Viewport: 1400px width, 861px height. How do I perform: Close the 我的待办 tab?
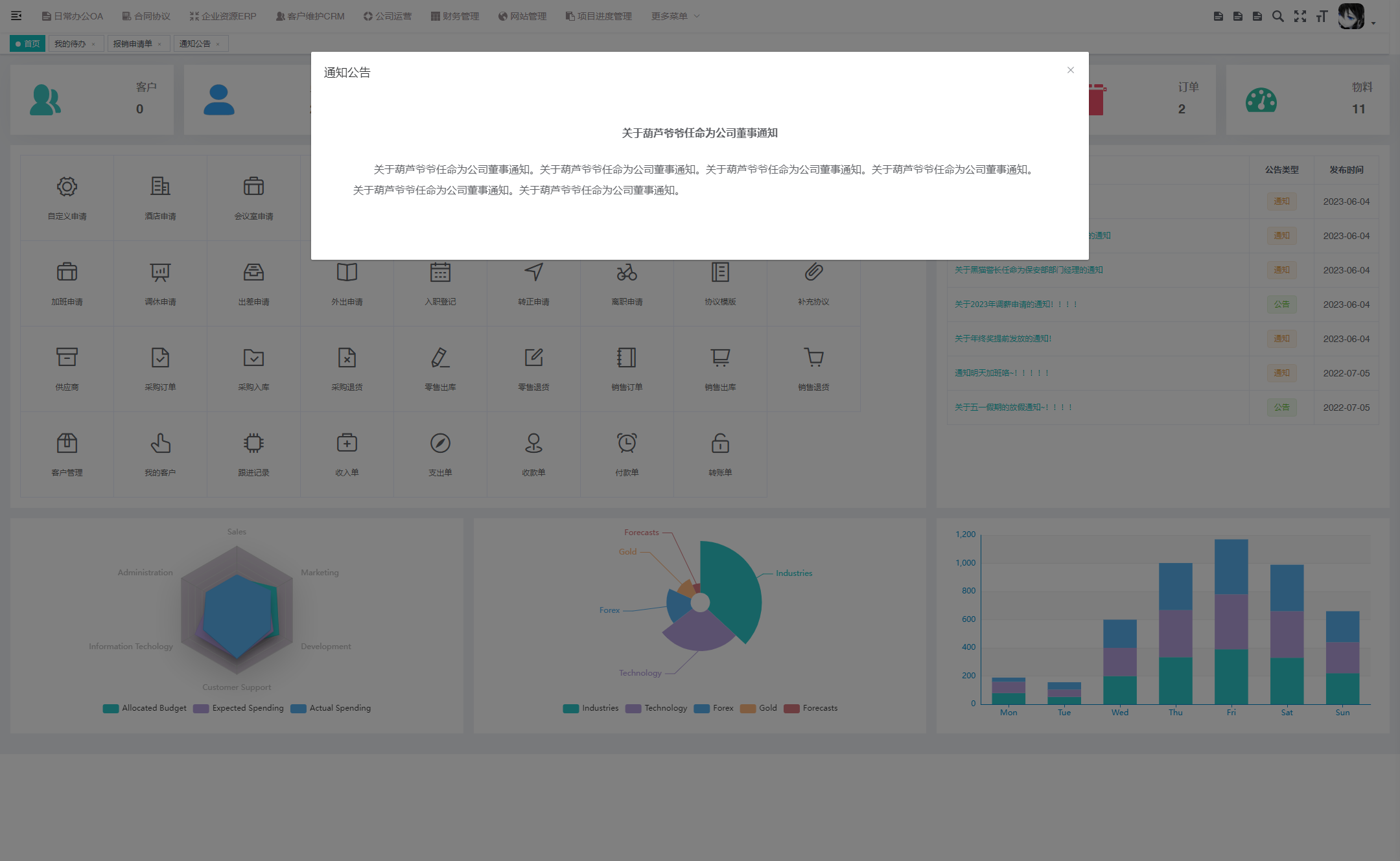(x=93, y=44)
